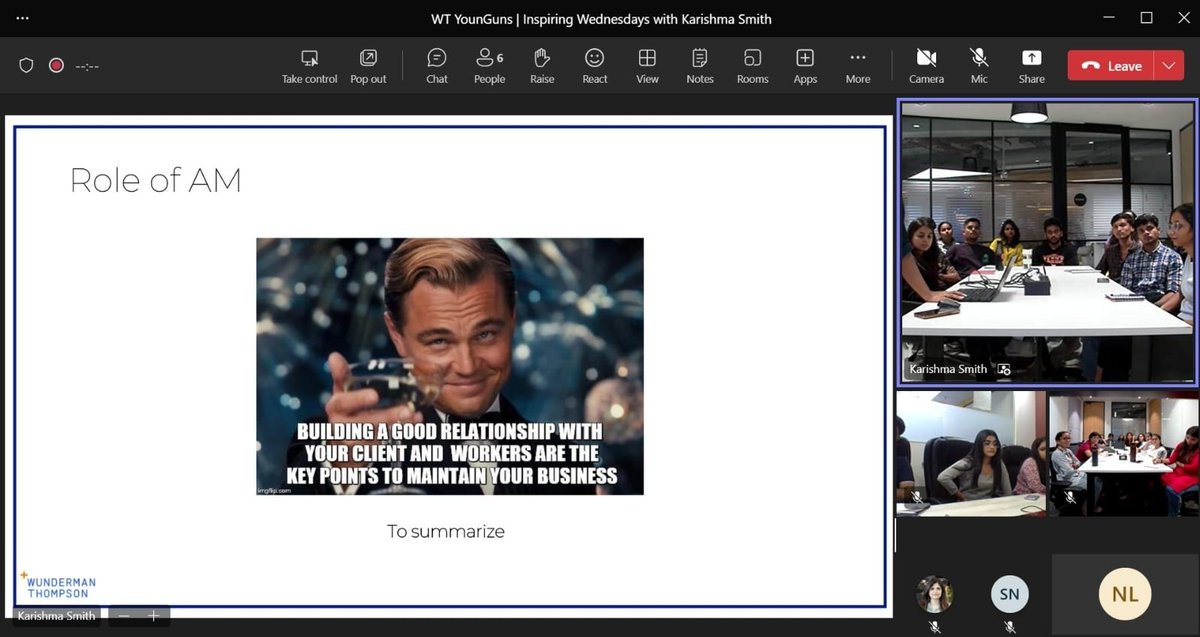Zoom out of shared content with minus
1200x637 pixels.
tap(124, 616)
